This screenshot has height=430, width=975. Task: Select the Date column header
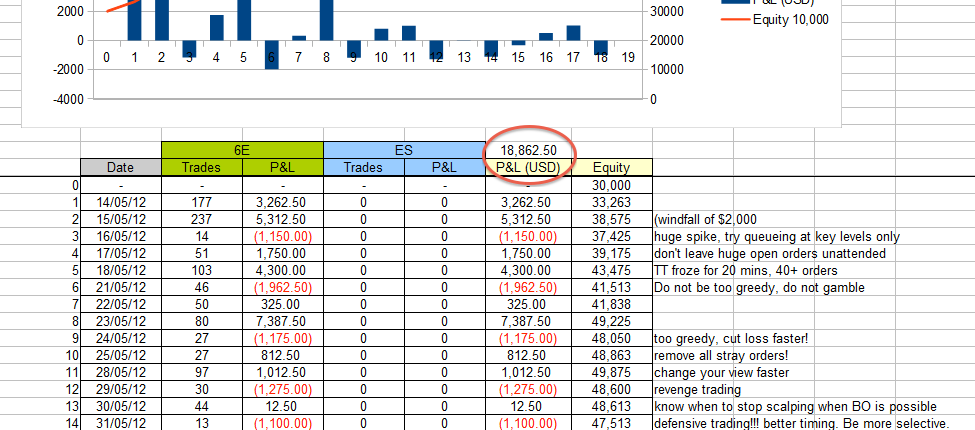click(120, 168)
